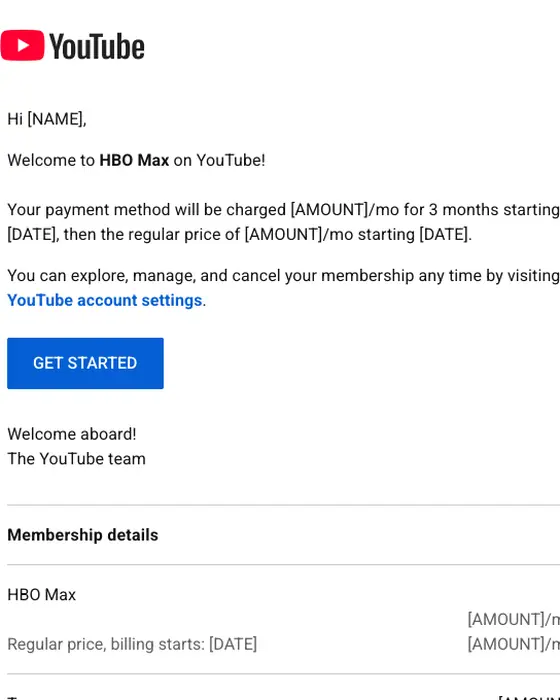Click the 'HBO Max' membership row label
Screen dimensions: 560x700
42,595
